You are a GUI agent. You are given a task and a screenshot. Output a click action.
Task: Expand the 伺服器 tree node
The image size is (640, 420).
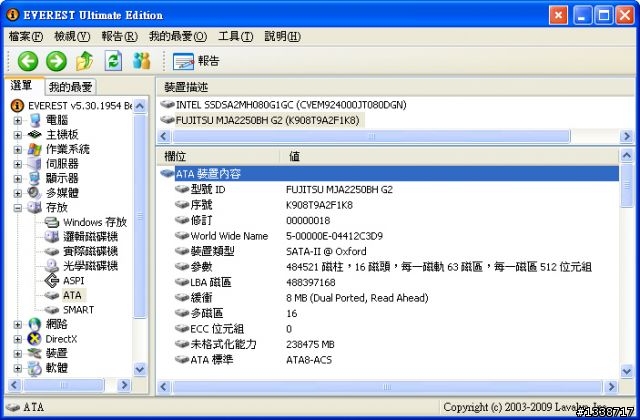point(18,164)
